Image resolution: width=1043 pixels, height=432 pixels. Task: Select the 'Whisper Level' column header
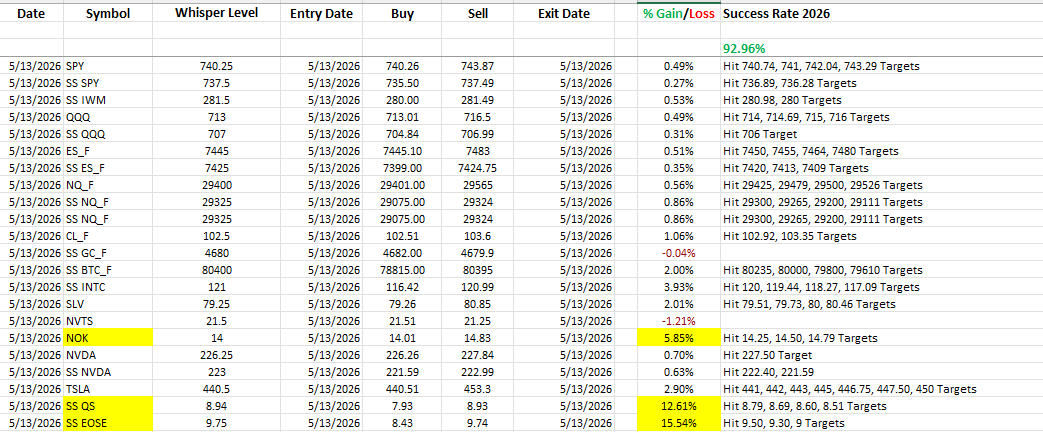(x=216, y=13)
